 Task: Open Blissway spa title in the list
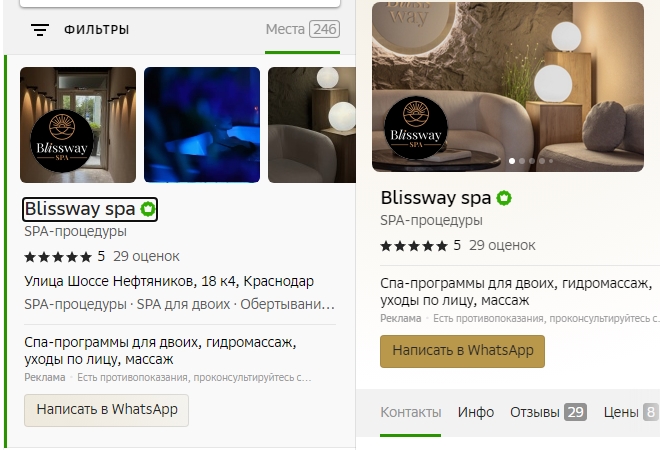pyautogui.click(x=80, y=209)
